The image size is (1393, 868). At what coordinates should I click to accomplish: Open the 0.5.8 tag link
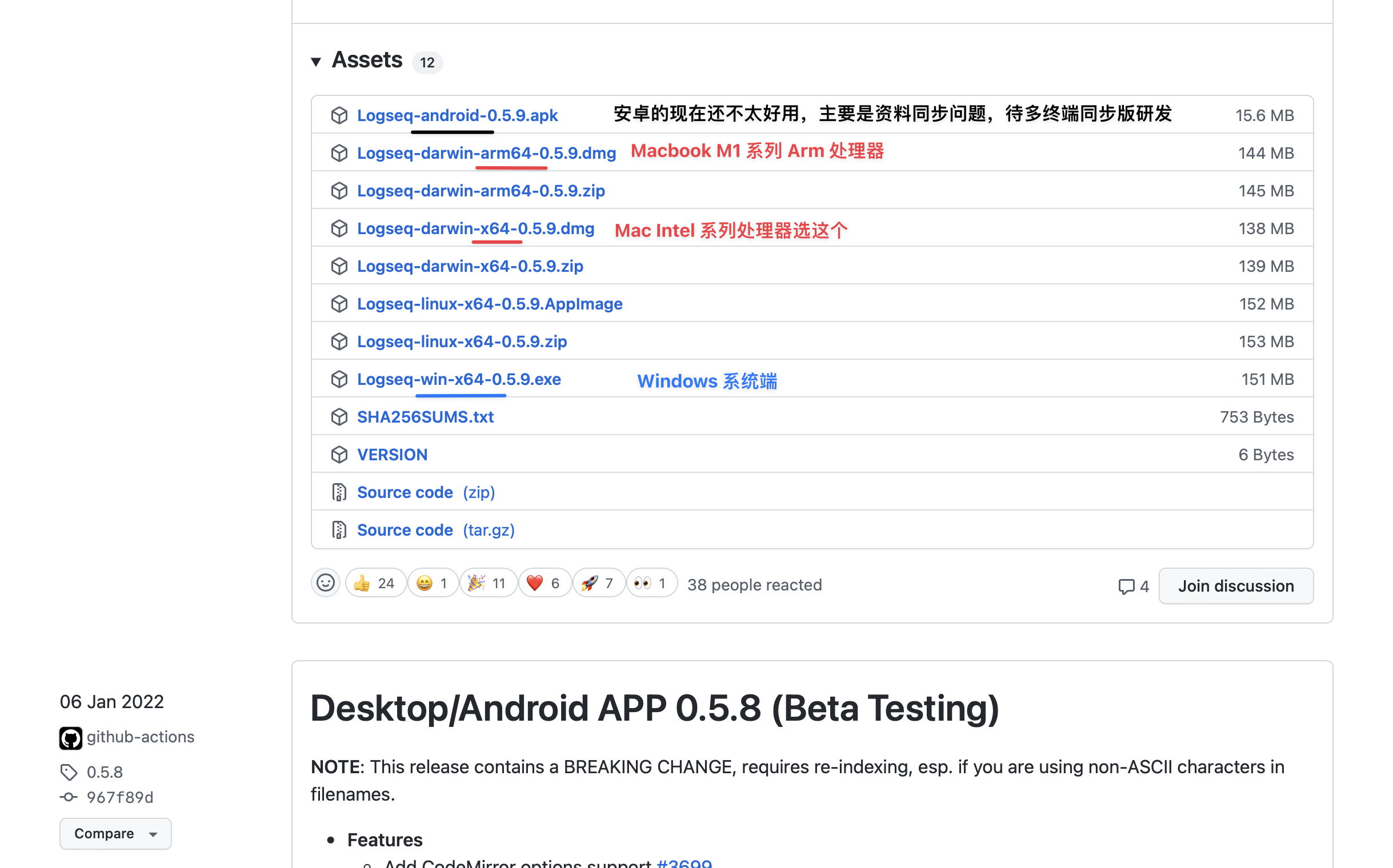pos(105,772)
